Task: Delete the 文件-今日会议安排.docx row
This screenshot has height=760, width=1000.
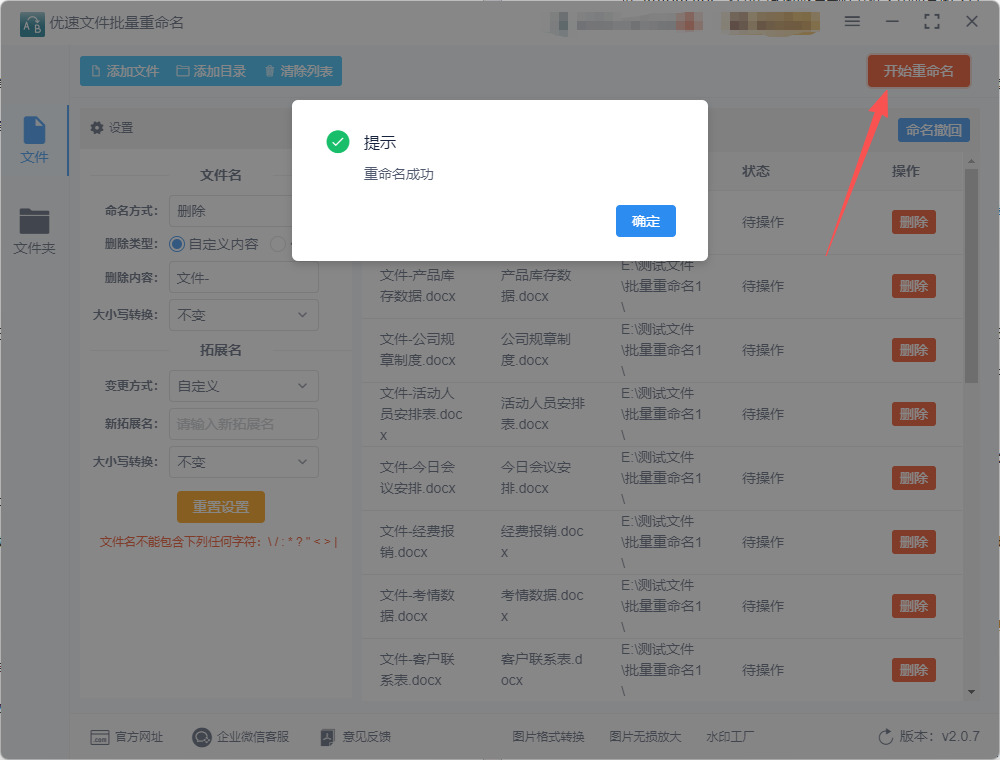Action: click(x=913, y=478)
